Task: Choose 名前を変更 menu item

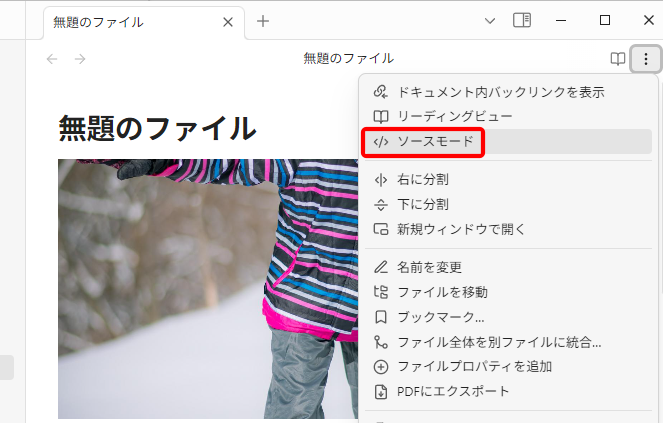Action: (x=508, y=267)
